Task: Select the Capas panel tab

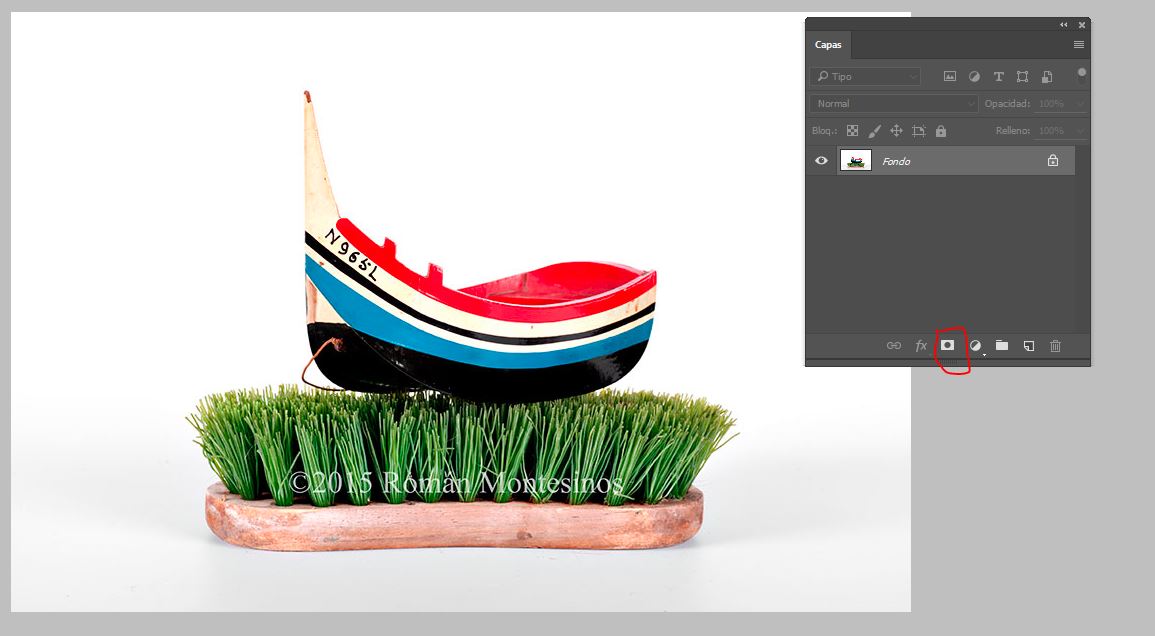Action: click(x=828, y=45)
